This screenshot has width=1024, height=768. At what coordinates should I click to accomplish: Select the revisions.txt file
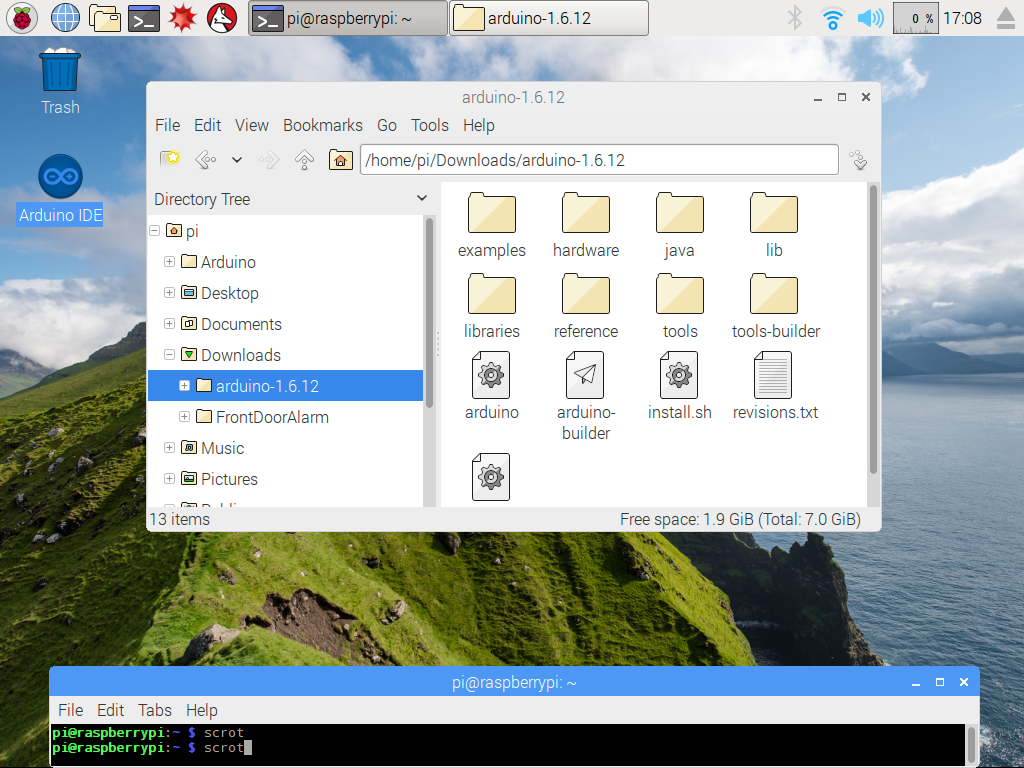tap(774, 386)
